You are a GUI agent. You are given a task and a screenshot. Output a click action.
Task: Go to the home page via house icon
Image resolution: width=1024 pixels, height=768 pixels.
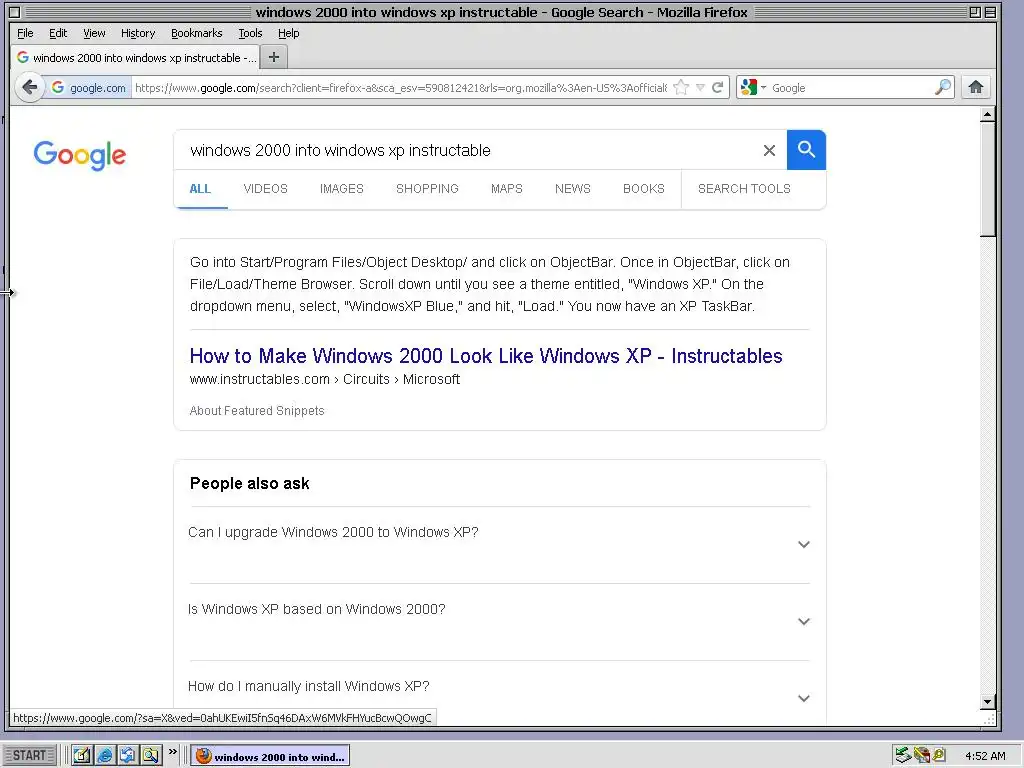(976, 87)
